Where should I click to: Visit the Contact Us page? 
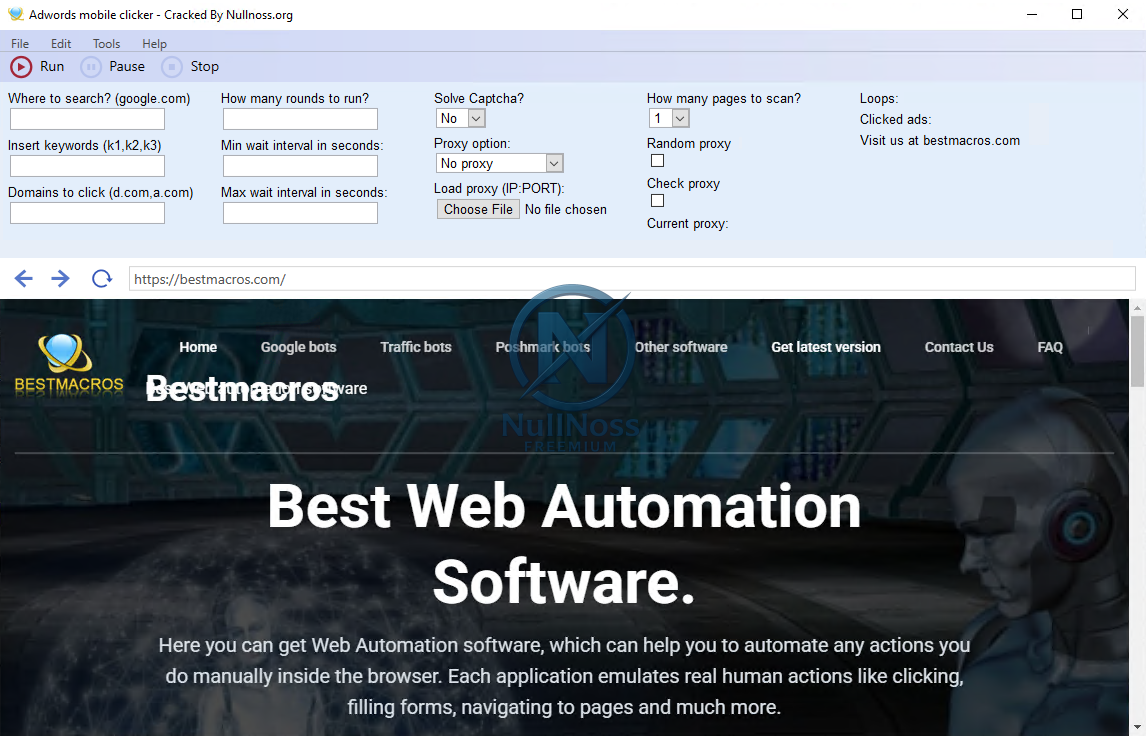point(958,347)
